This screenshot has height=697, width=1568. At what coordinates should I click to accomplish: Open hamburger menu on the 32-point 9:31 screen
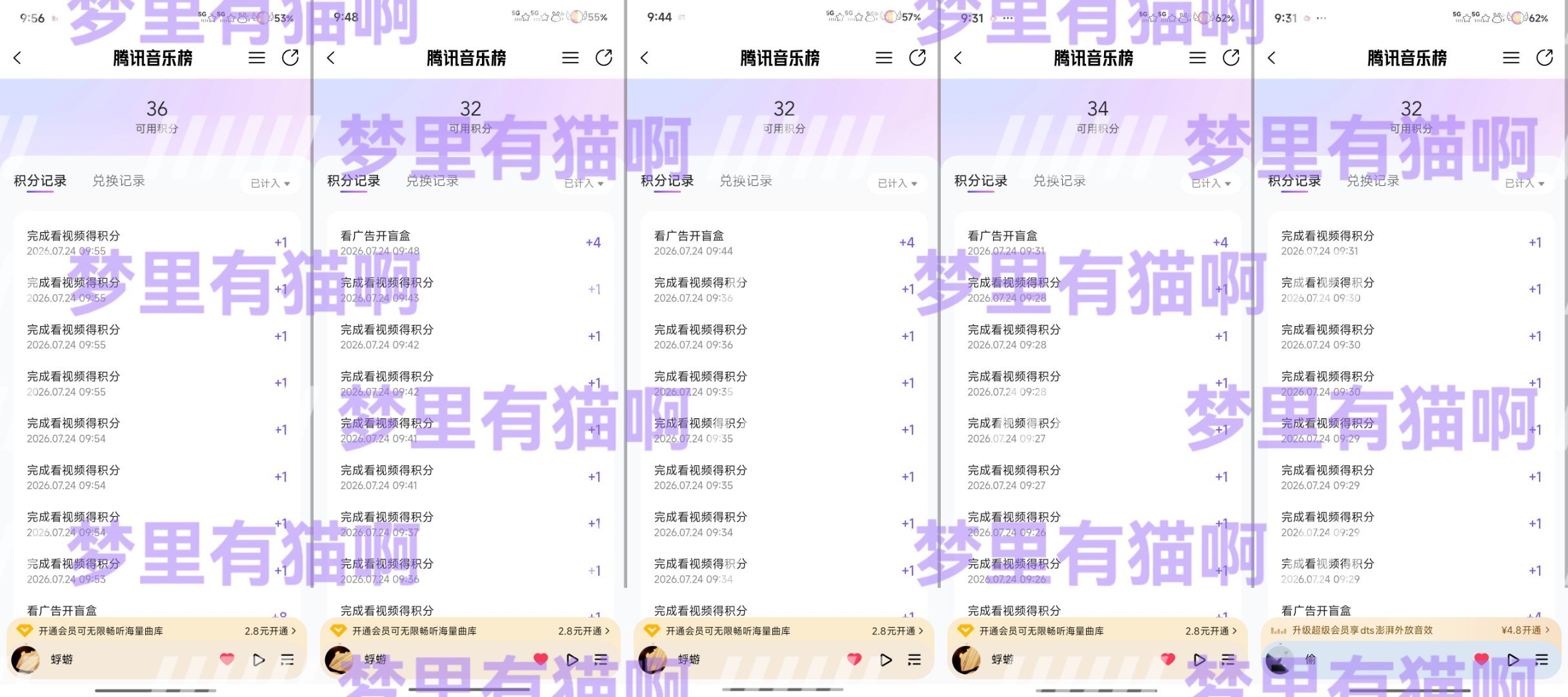click(x=1511, y=58)
